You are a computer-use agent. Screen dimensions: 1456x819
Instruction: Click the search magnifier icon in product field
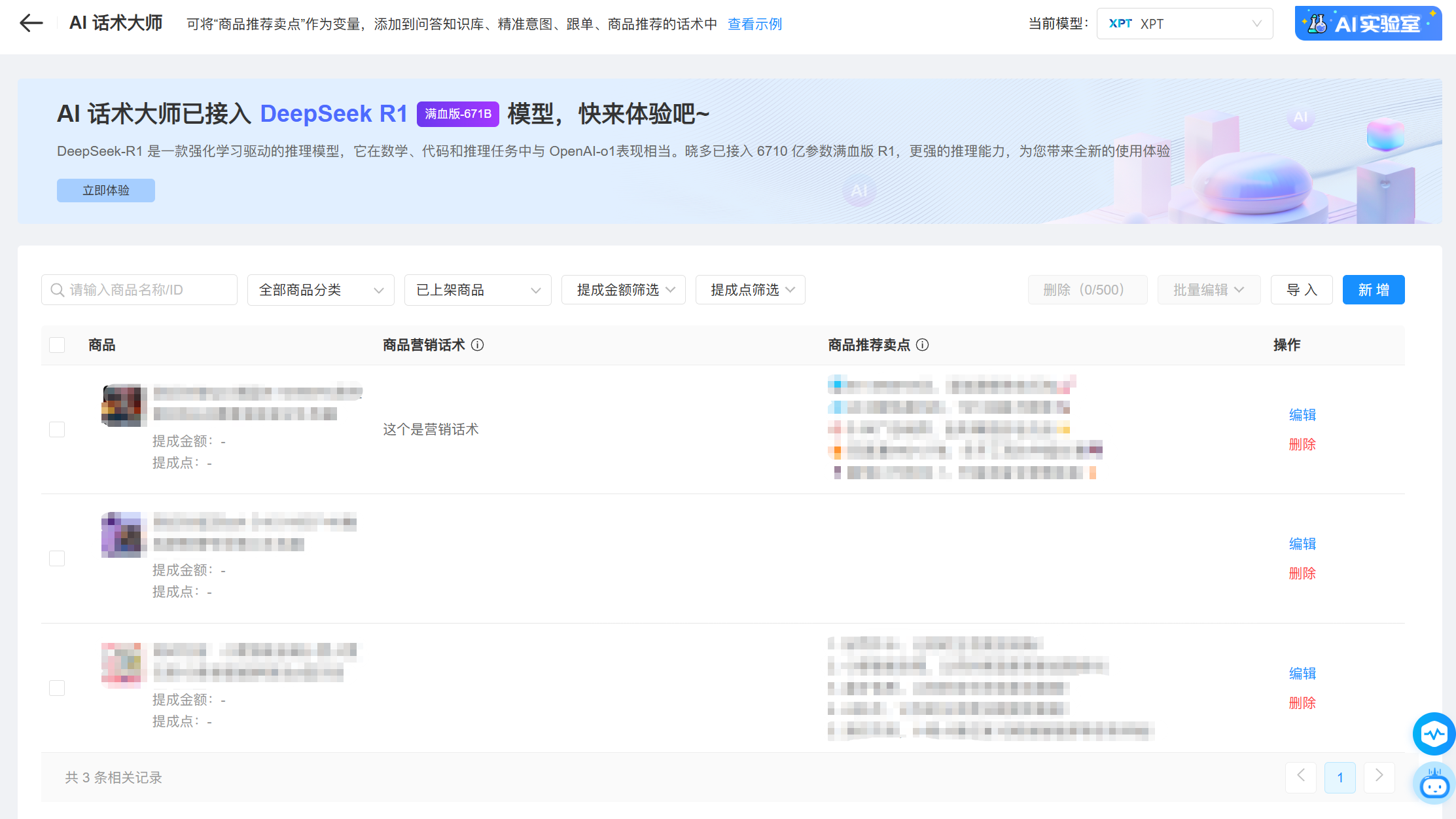click(58, 290)
